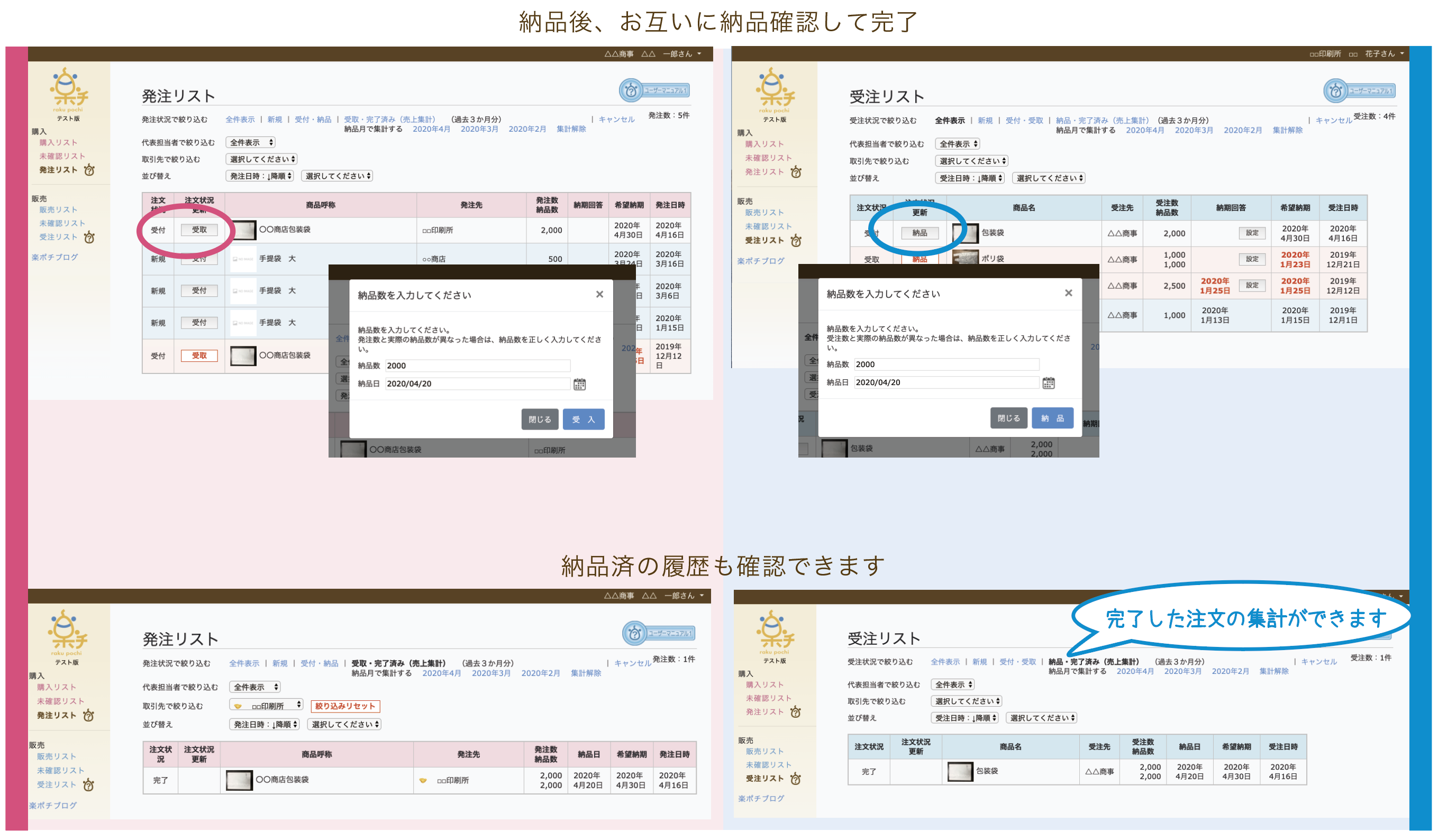Click yellow icon before □□印刷所 in 完了 row
This screenshot has height=840, width=1438.
(423, 780)
